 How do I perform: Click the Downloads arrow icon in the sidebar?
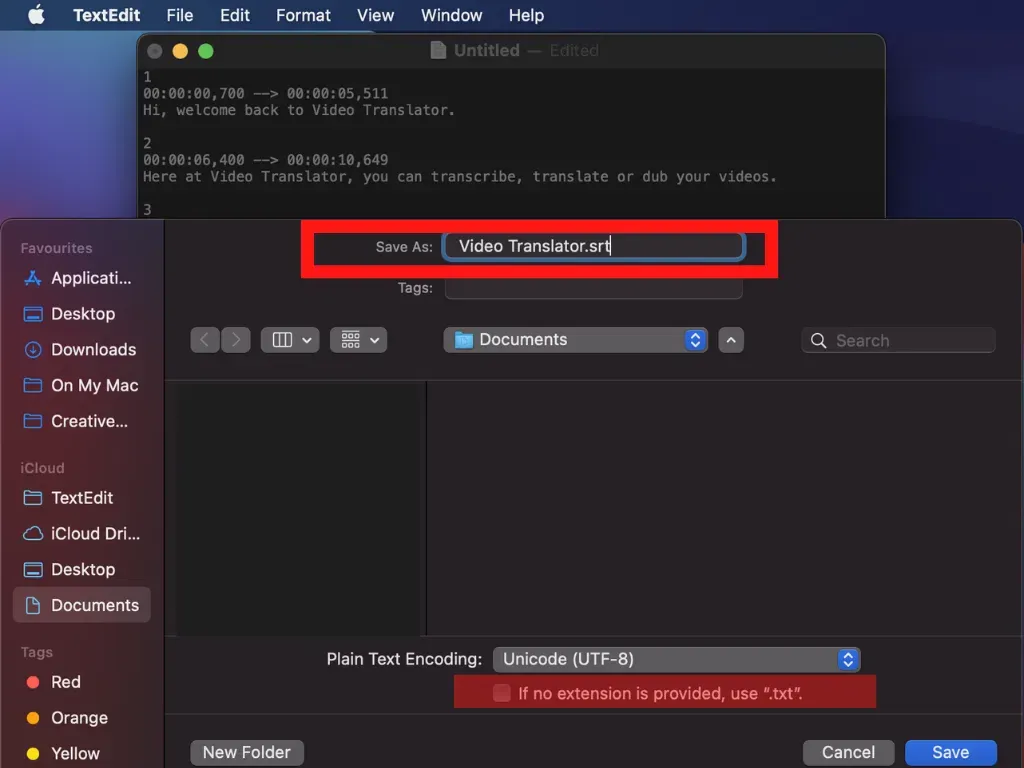[33, 350]
